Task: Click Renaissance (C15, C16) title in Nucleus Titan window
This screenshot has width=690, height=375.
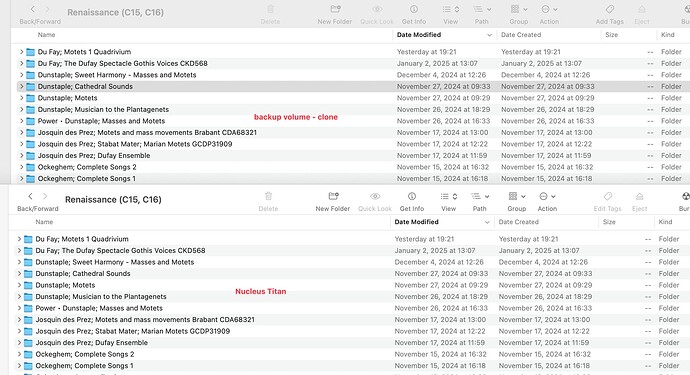Action: point(113,199)
